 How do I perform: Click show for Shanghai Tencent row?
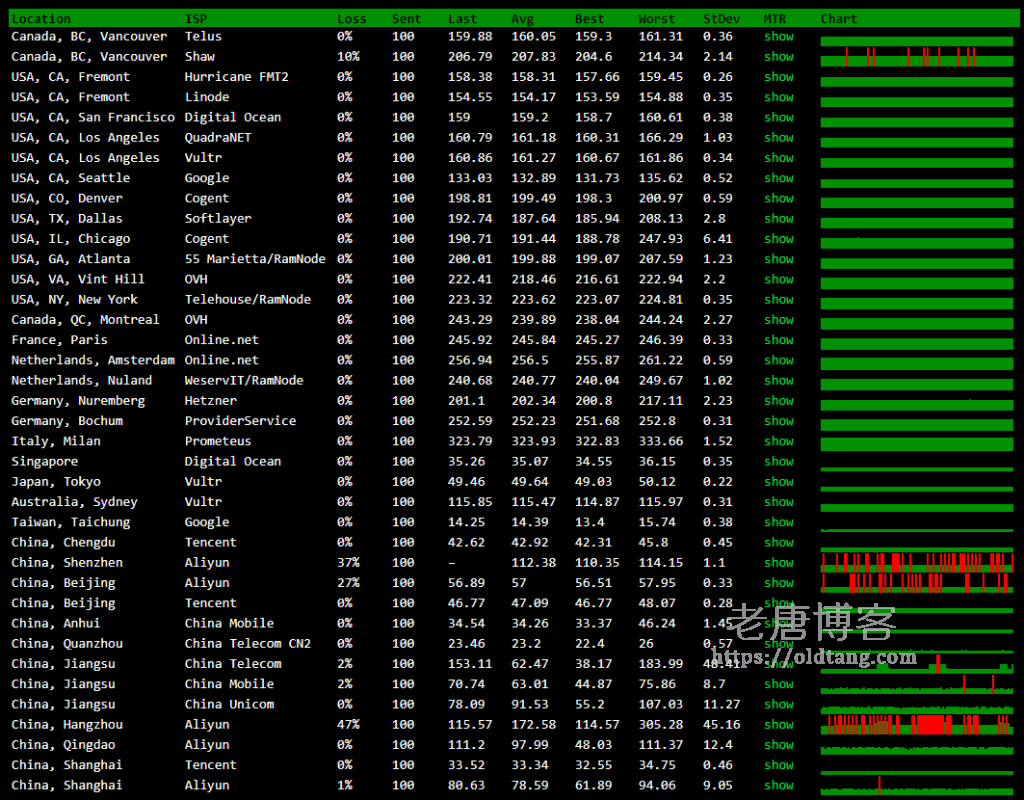[x=778, y=765]
